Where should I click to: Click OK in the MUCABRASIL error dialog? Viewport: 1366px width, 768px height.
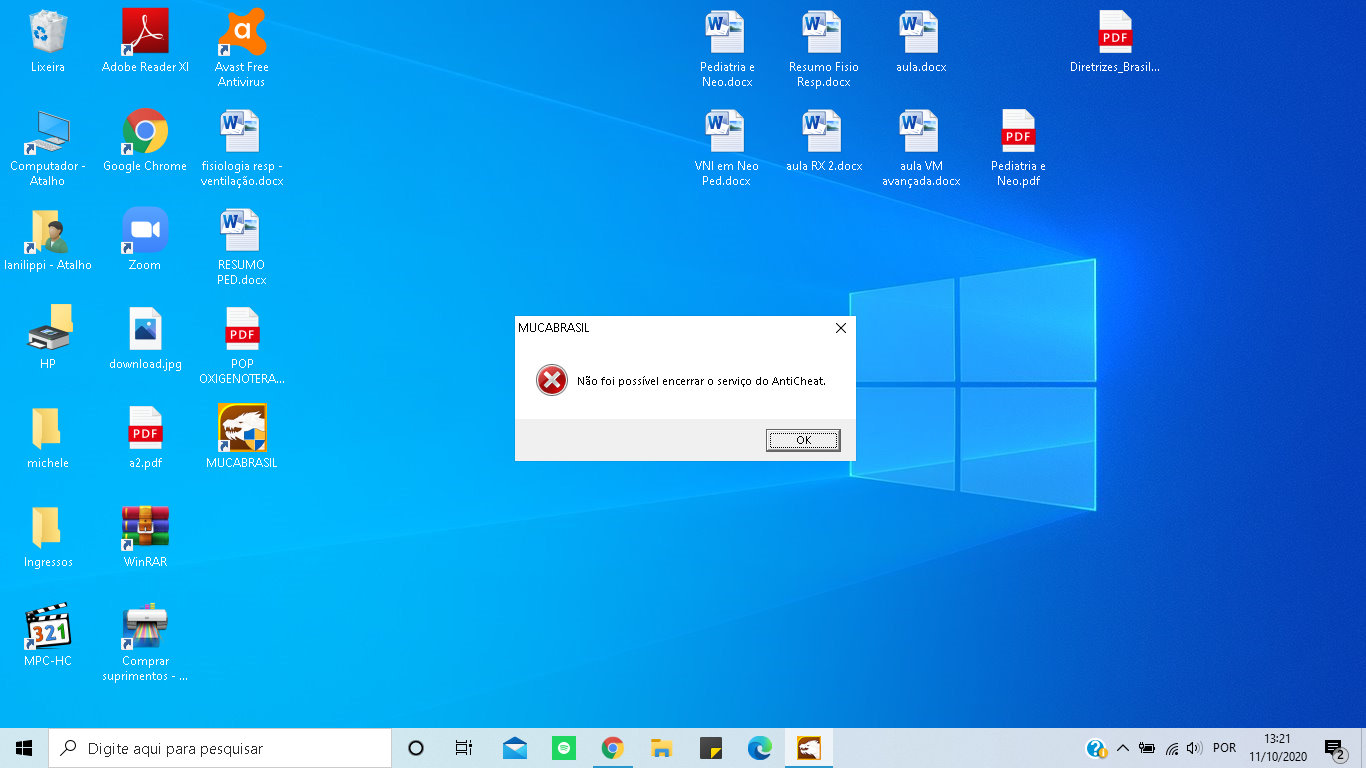(803, 440)
